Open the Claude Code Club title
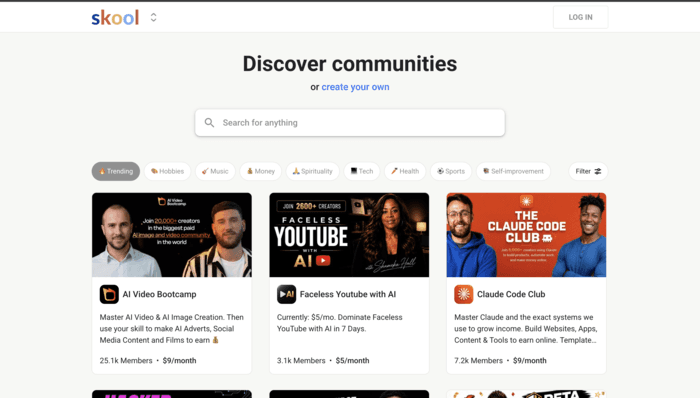The image size is (700, 398). 511,294
